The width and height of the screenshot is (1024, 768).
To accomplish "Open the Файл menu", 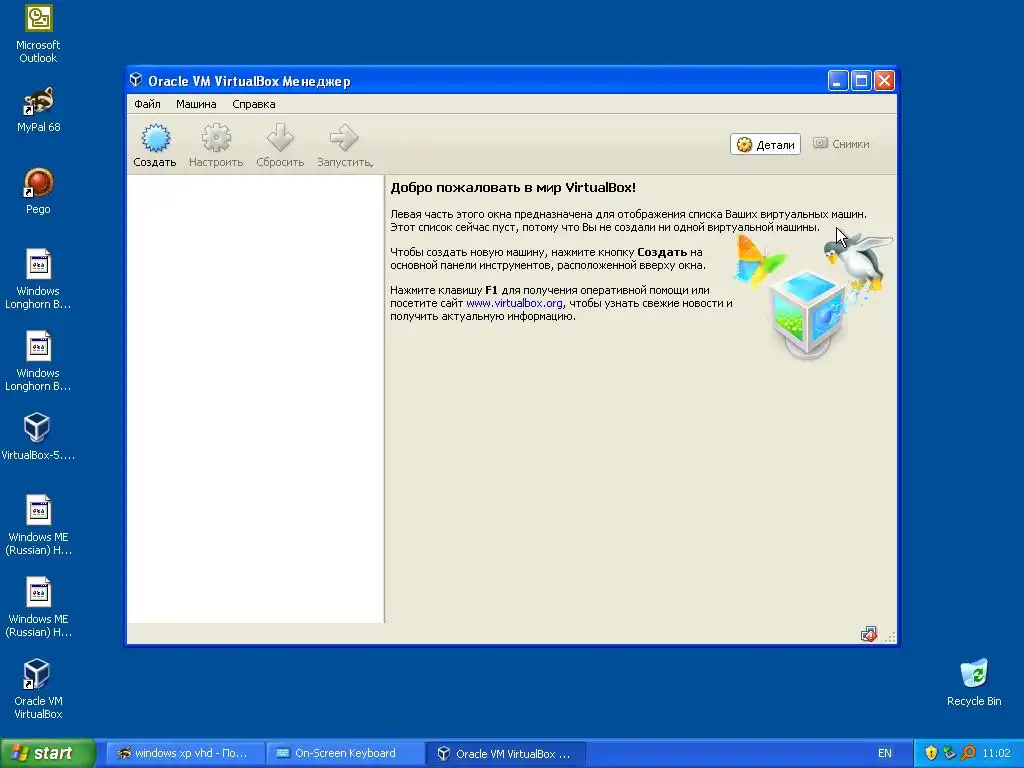I will (148, 104).
